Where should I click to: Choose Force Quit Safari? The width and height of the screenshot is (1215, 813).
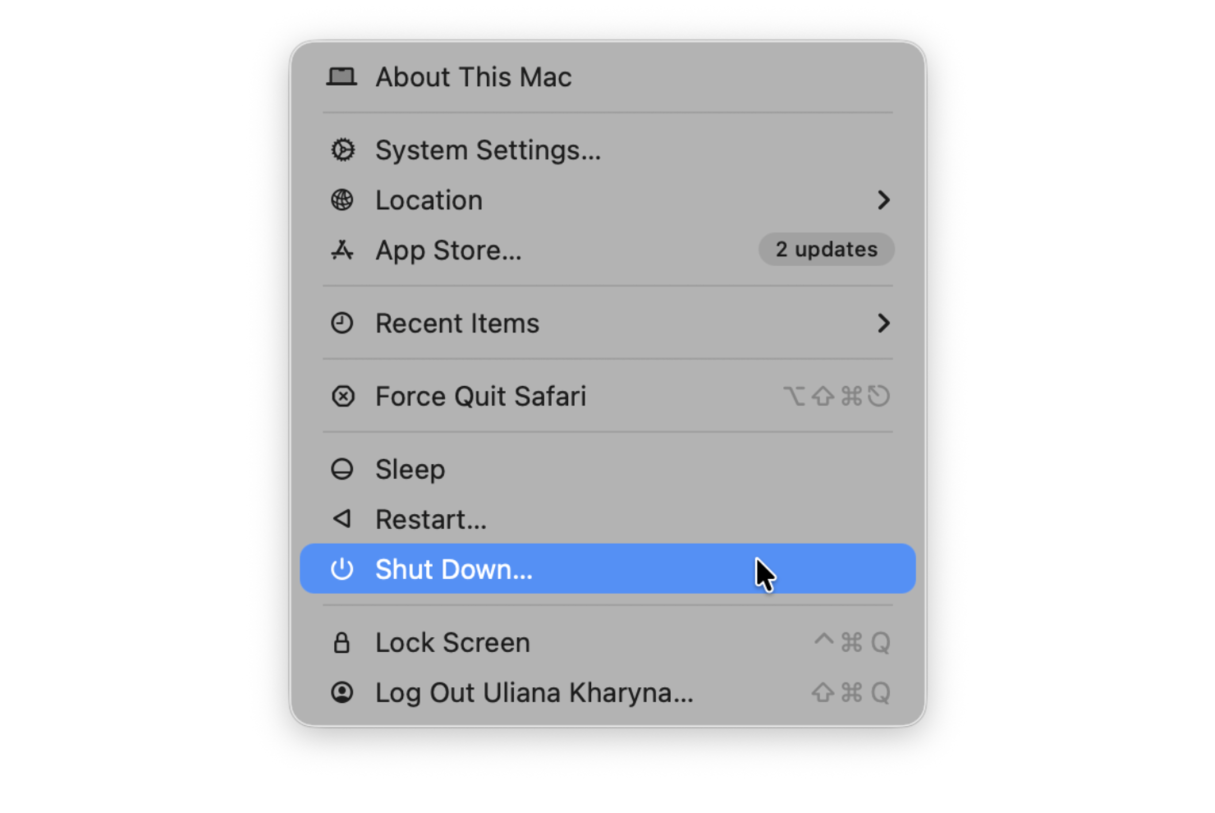tap(480, 396)
